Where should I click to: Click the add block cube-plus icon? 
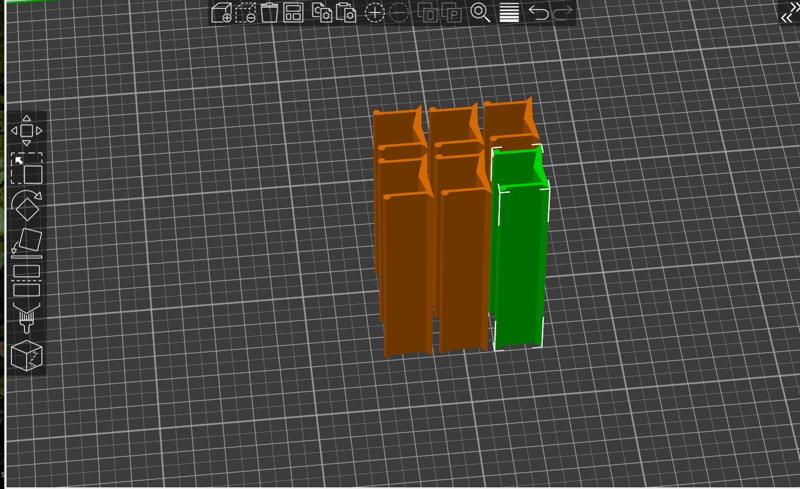pos(221,13)
